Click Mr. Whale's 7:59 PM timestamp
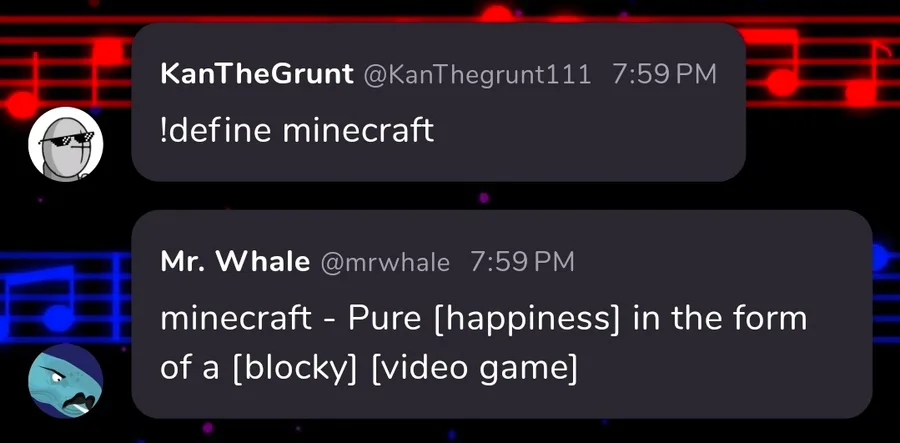 pos(522,262)
